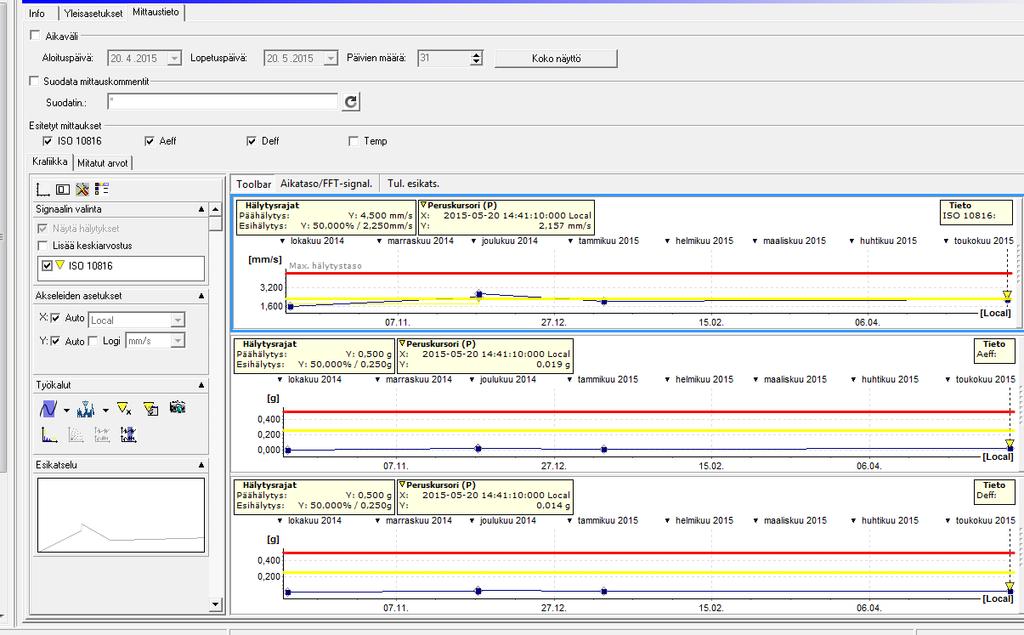Select the Mittaustieto tab
This screenshot has height=635, width=1024.
tap(155, 12)
